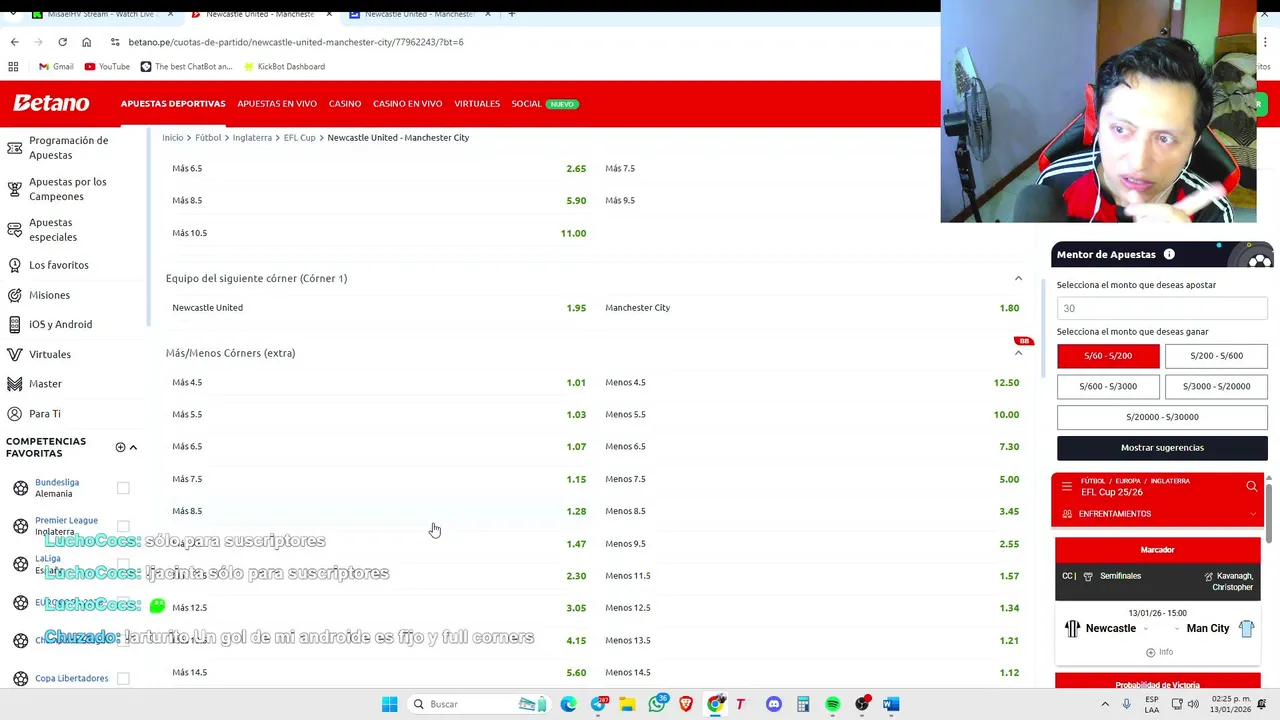Open Casino en Vivo menu item
Image resolution: width=1280 pixels, height=720 pixels.
click(407, 104)
